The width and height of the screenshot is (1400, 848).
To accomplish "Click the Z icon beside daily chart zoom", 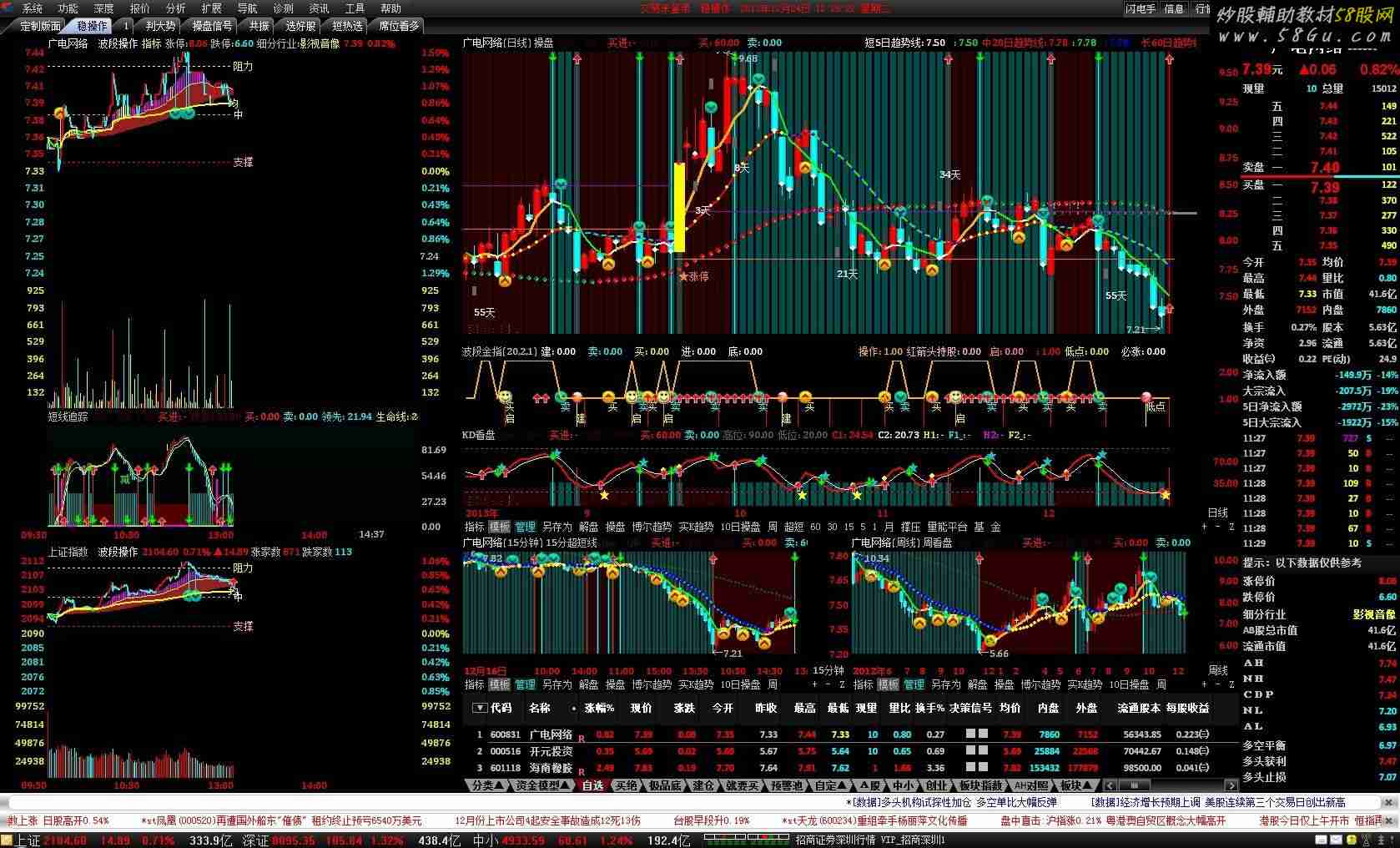I will coord(1231,527).
